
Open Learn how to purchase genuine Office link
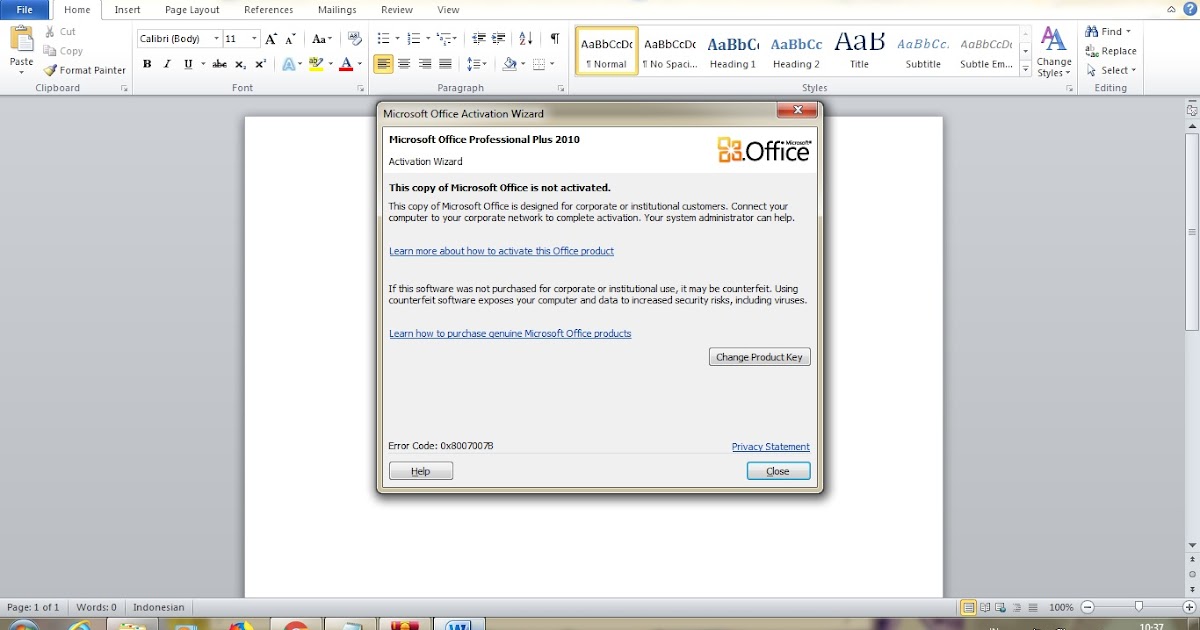pyautogui.click(x=510, y=333)
